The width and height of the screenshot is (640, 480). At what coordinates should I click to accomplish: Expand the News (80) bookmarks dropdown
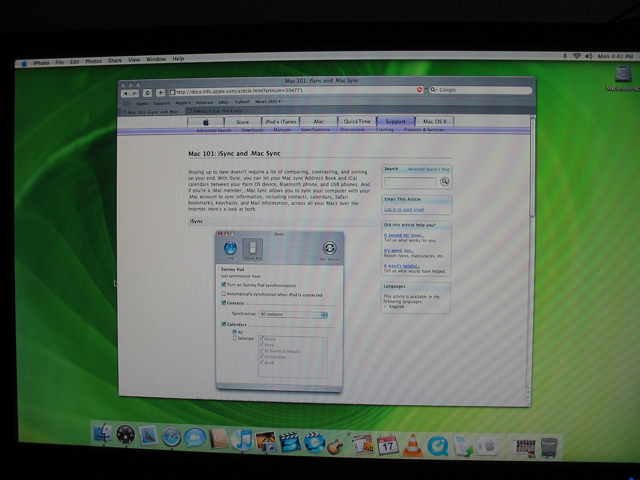[x=268, y=102]
